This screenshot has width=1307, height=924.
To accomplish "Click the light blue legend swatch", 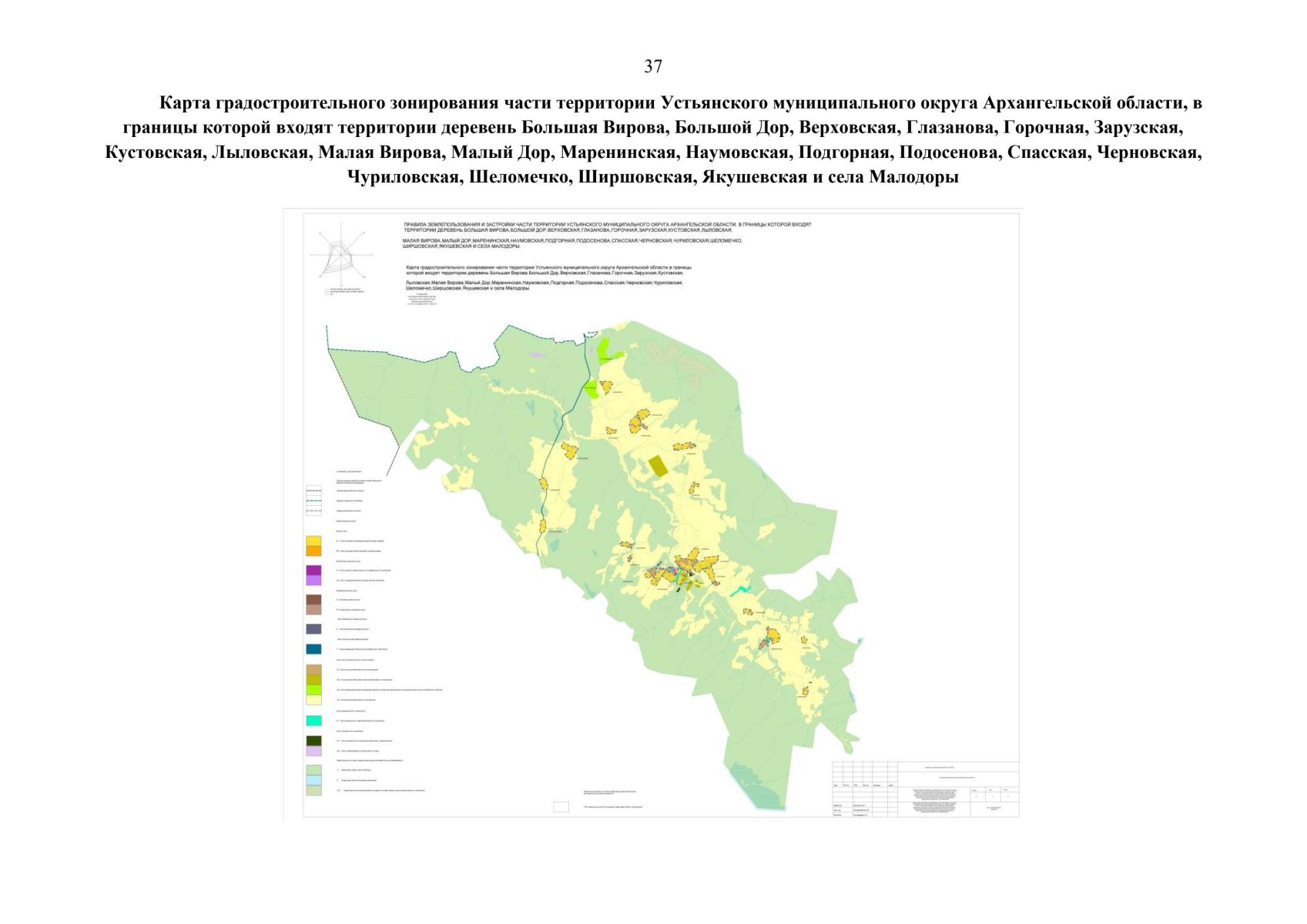I will 313,780.
